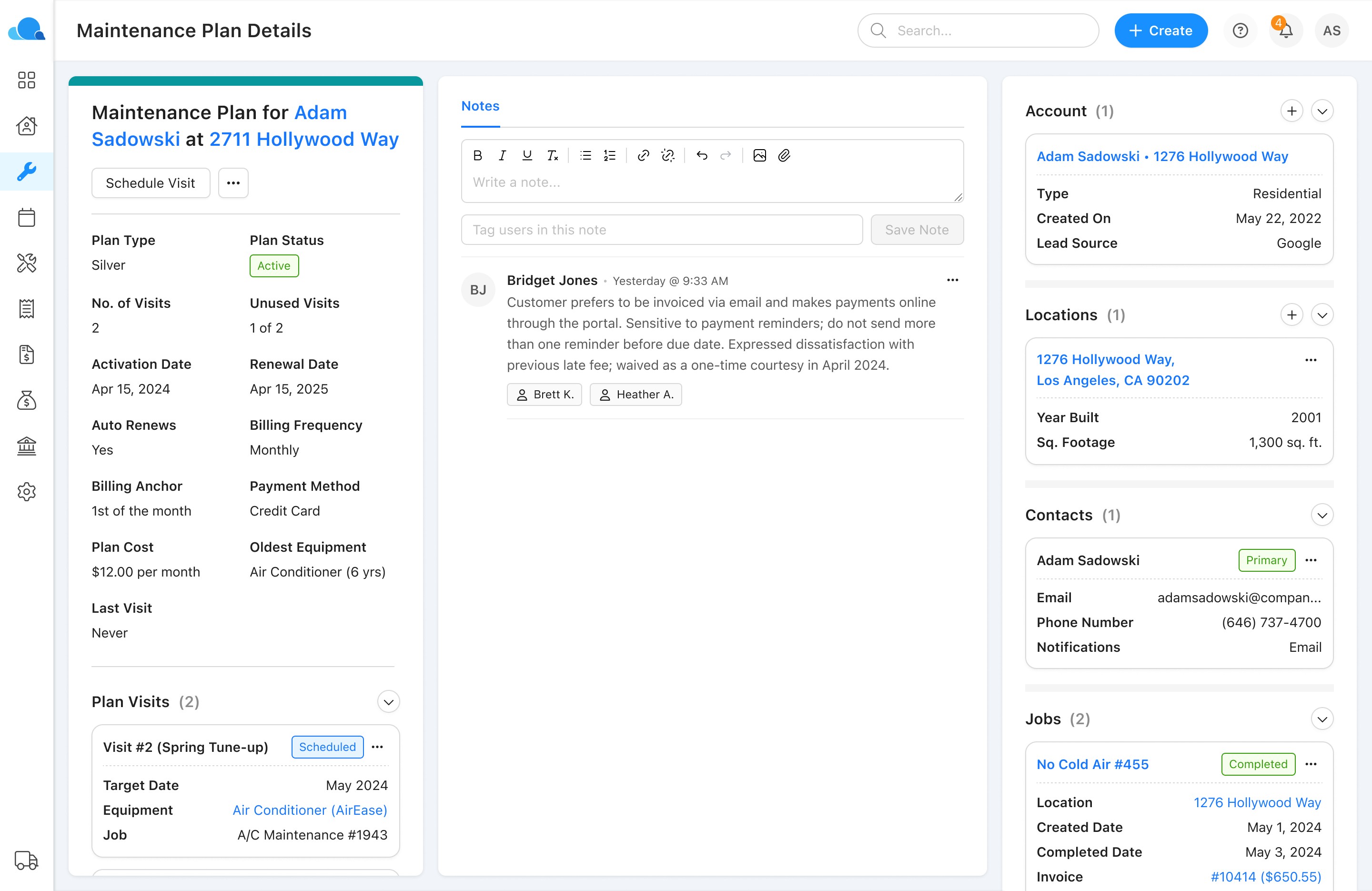This screenshot has width=1372, height=891.
Task: Collapse the Account section chevron
Action: [x=1322, y=111]
